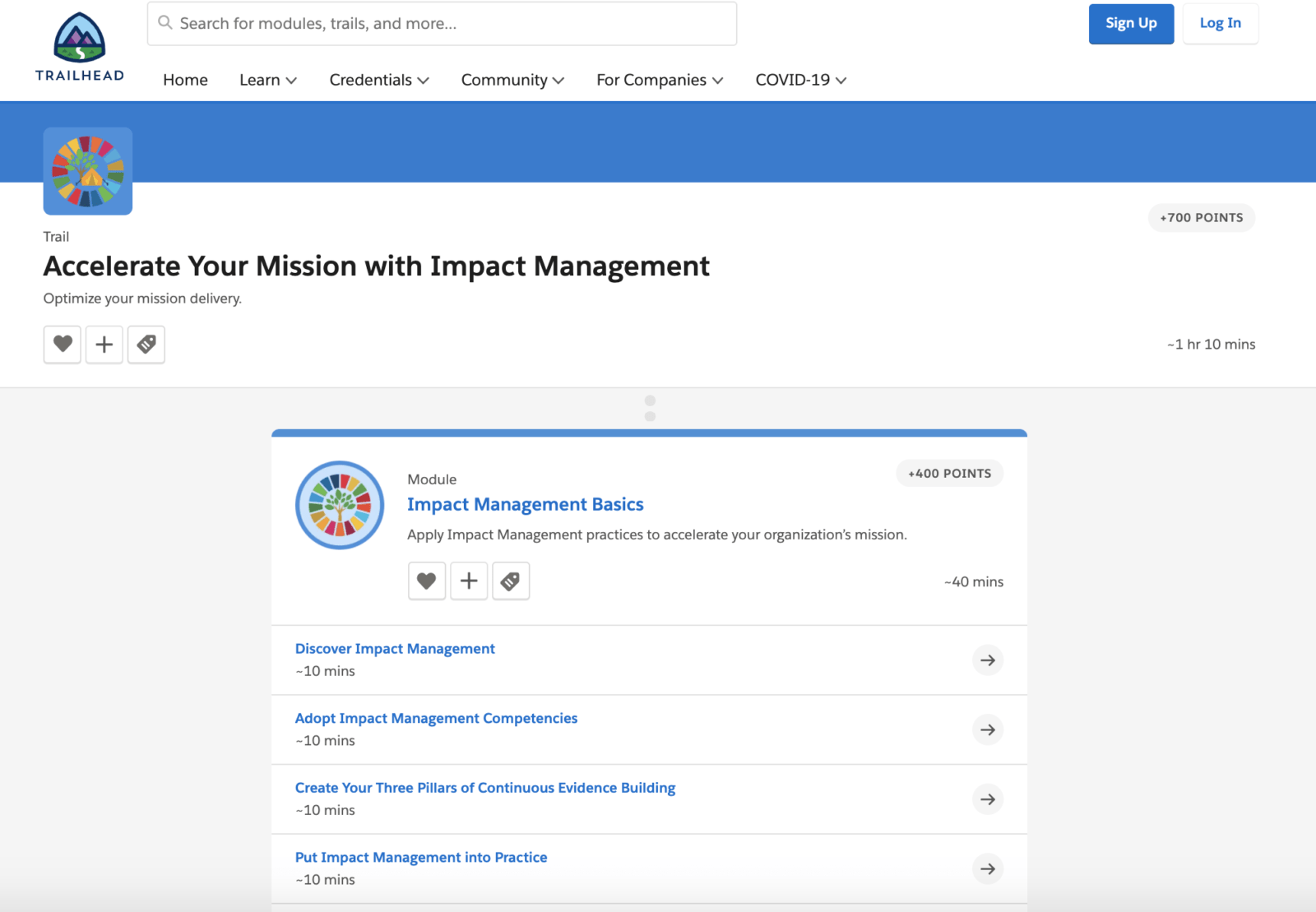Open Create Your Three Pillars of Continuous Evidence Building

tap(485, 788)
